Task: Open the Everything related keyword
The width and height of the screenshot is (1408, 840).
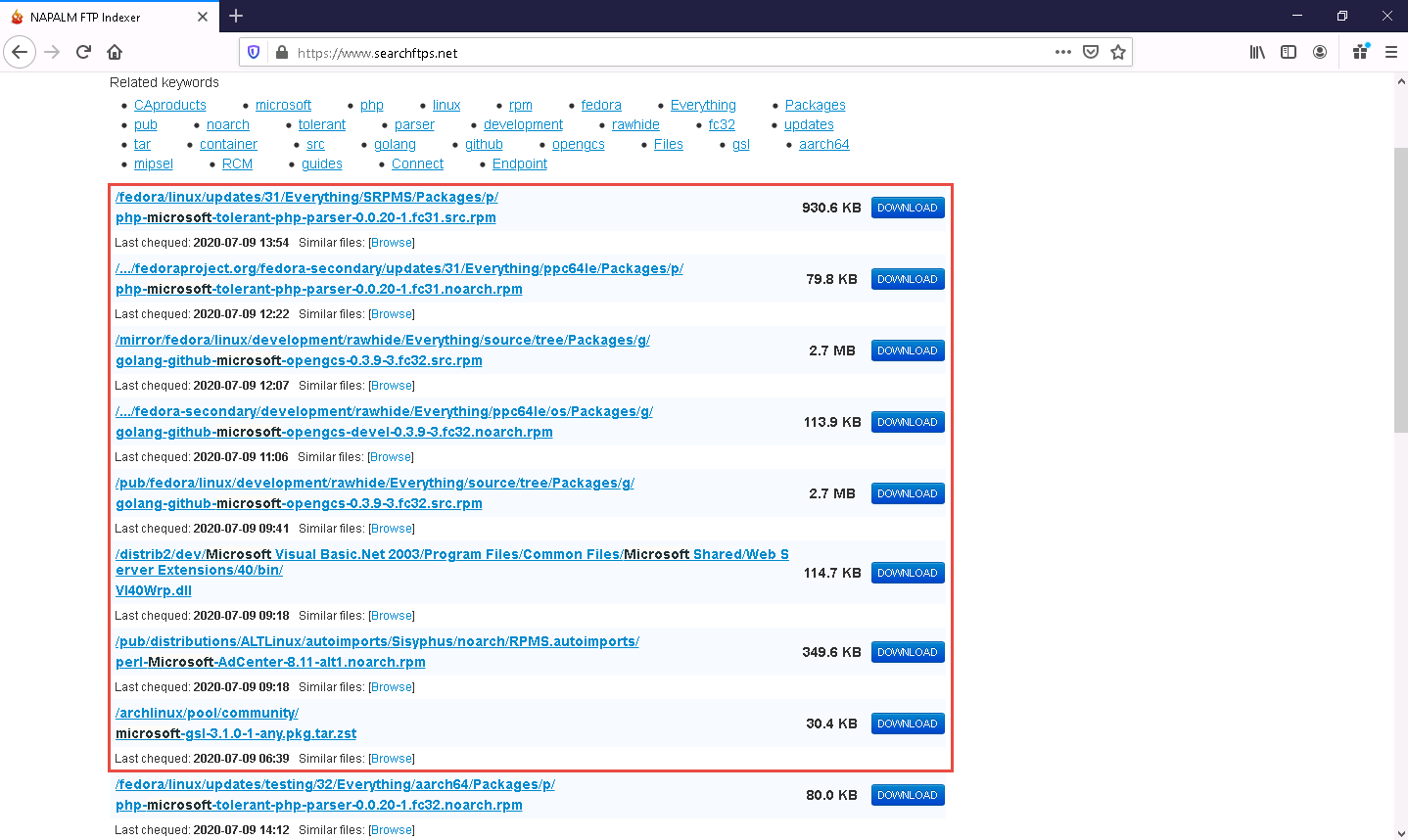Action: pyautogui.click(x=703, y=105)
